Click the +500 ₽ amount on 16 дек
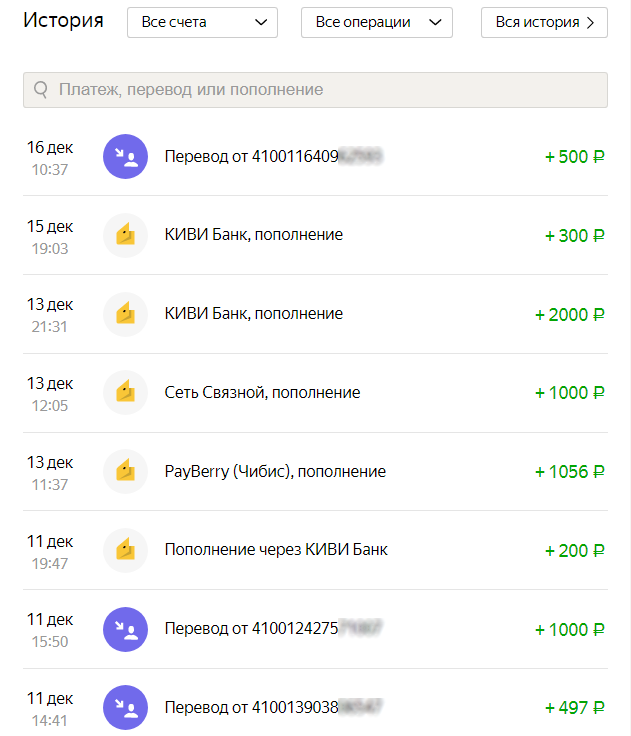This screenshot has height=736, width=631. click(x=574, y=157)
